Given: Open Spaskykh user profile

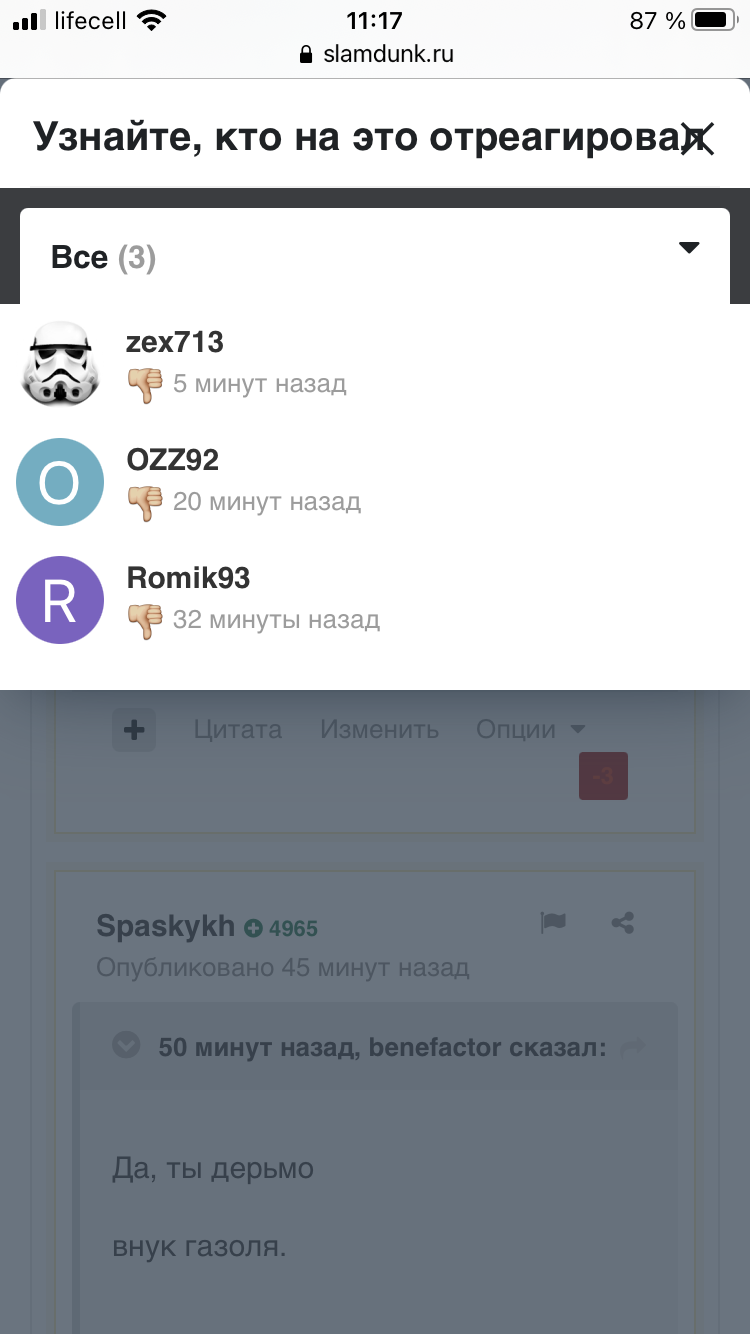Looking at the screenshot, I should coord(165,927).
